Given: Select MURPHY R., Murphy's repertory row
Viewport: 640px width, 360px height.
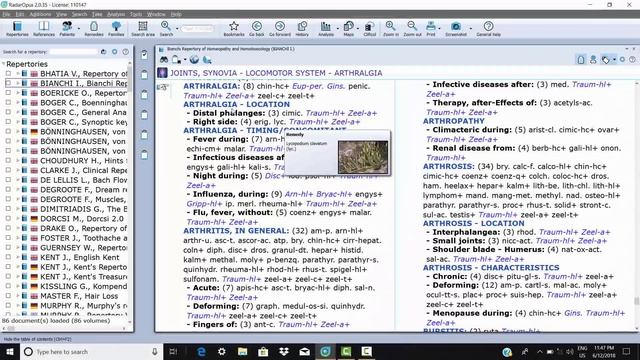Looking at the screenshot, I should click(83, 306).
